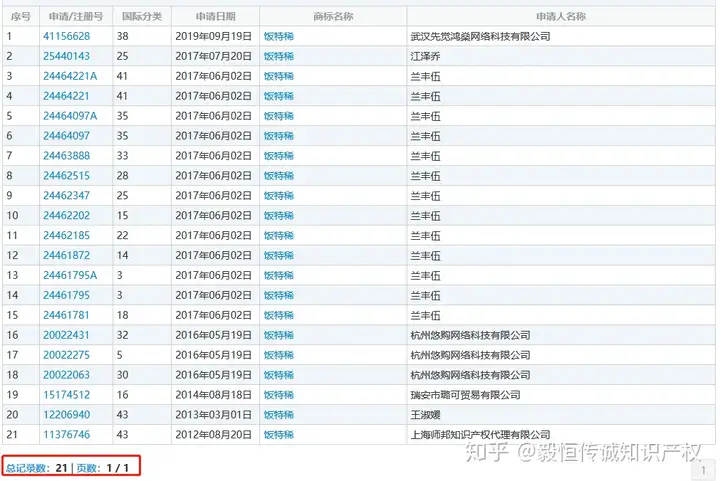The width and height of the screenshot is (720, 481).
Task: Open application number 20022431
Action: (x=66, y=335)
